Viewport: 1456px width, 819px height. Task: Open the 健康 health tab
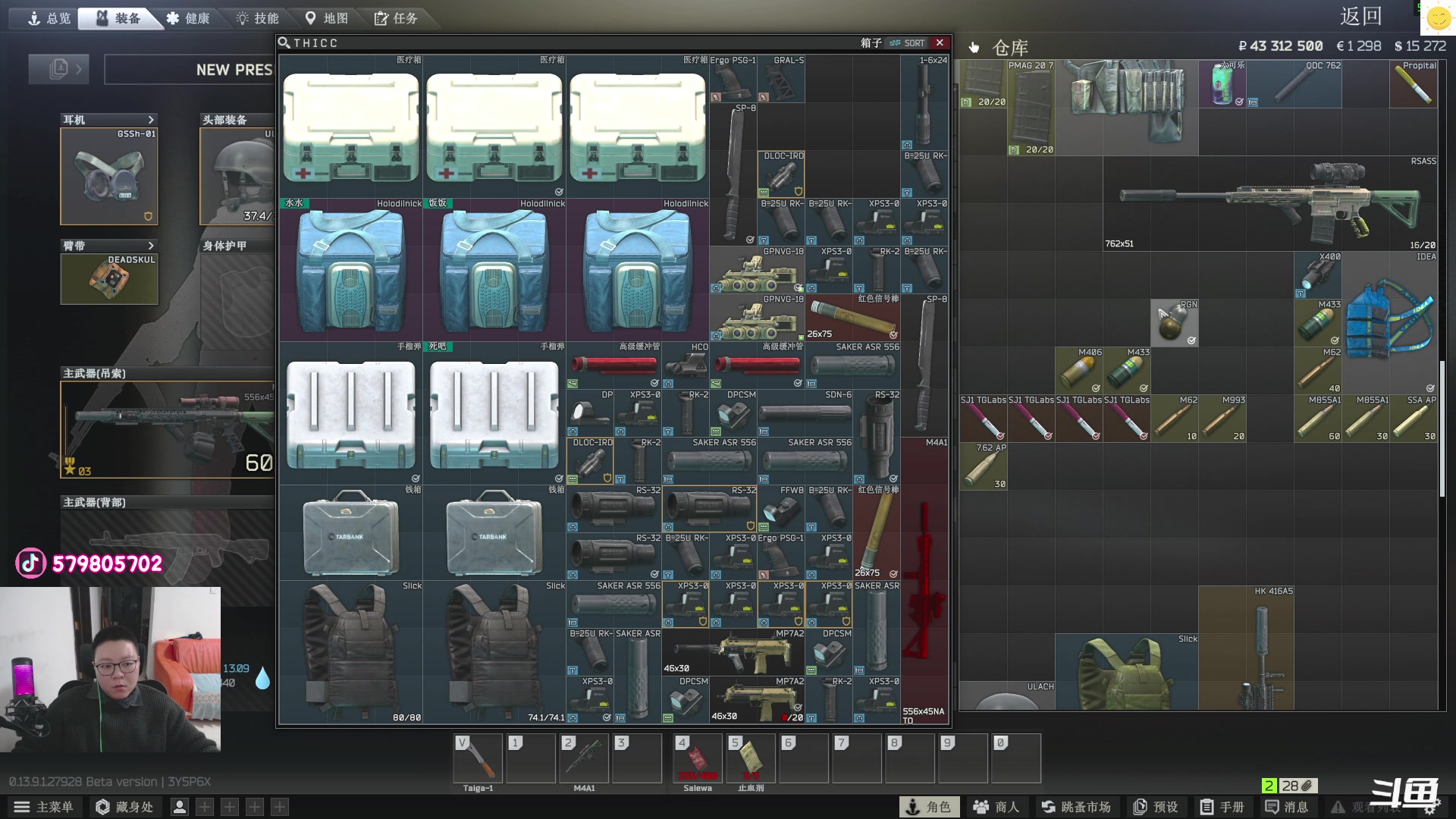coord(188,18)
